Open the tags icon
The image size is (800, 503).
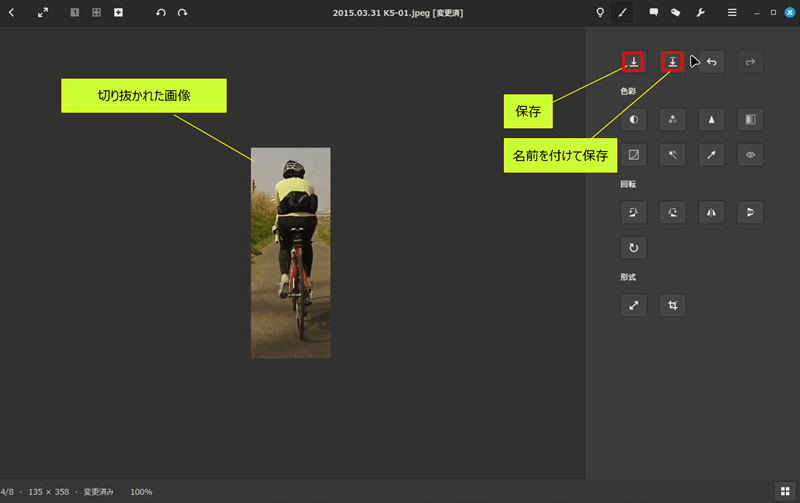click(676, 12)
